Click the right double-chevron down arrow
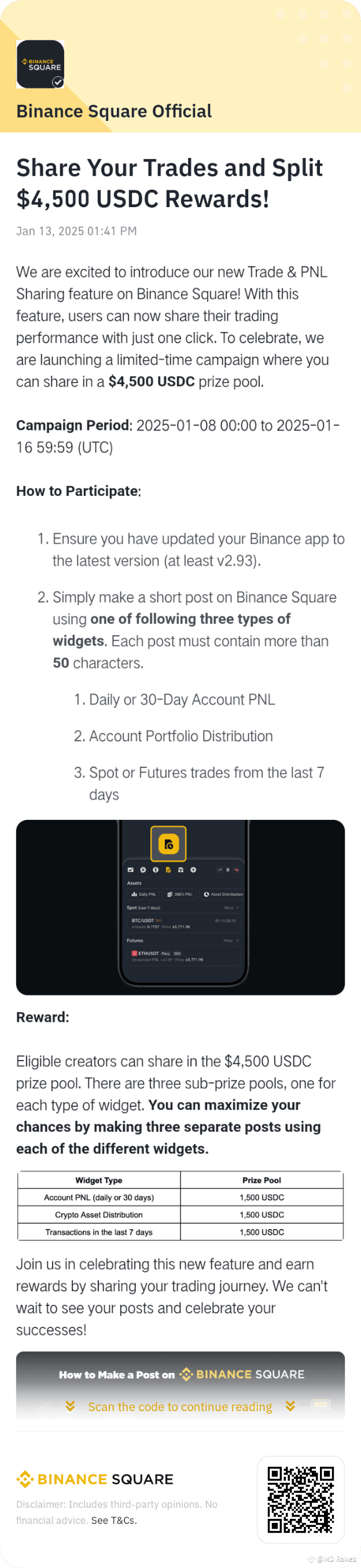Screen dimensions: 361x1568 (290, 1406)
